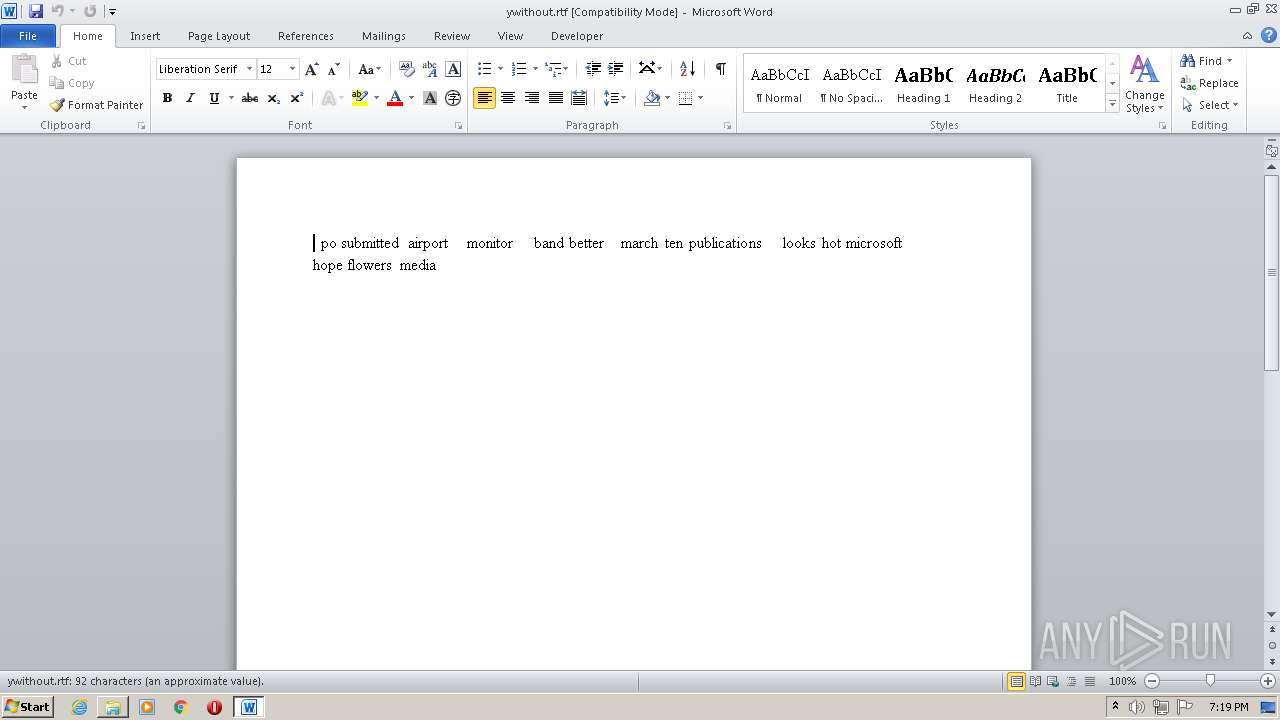Apply subscript formatting
This screenshot has height=720, width=1280.
[274, 98]
